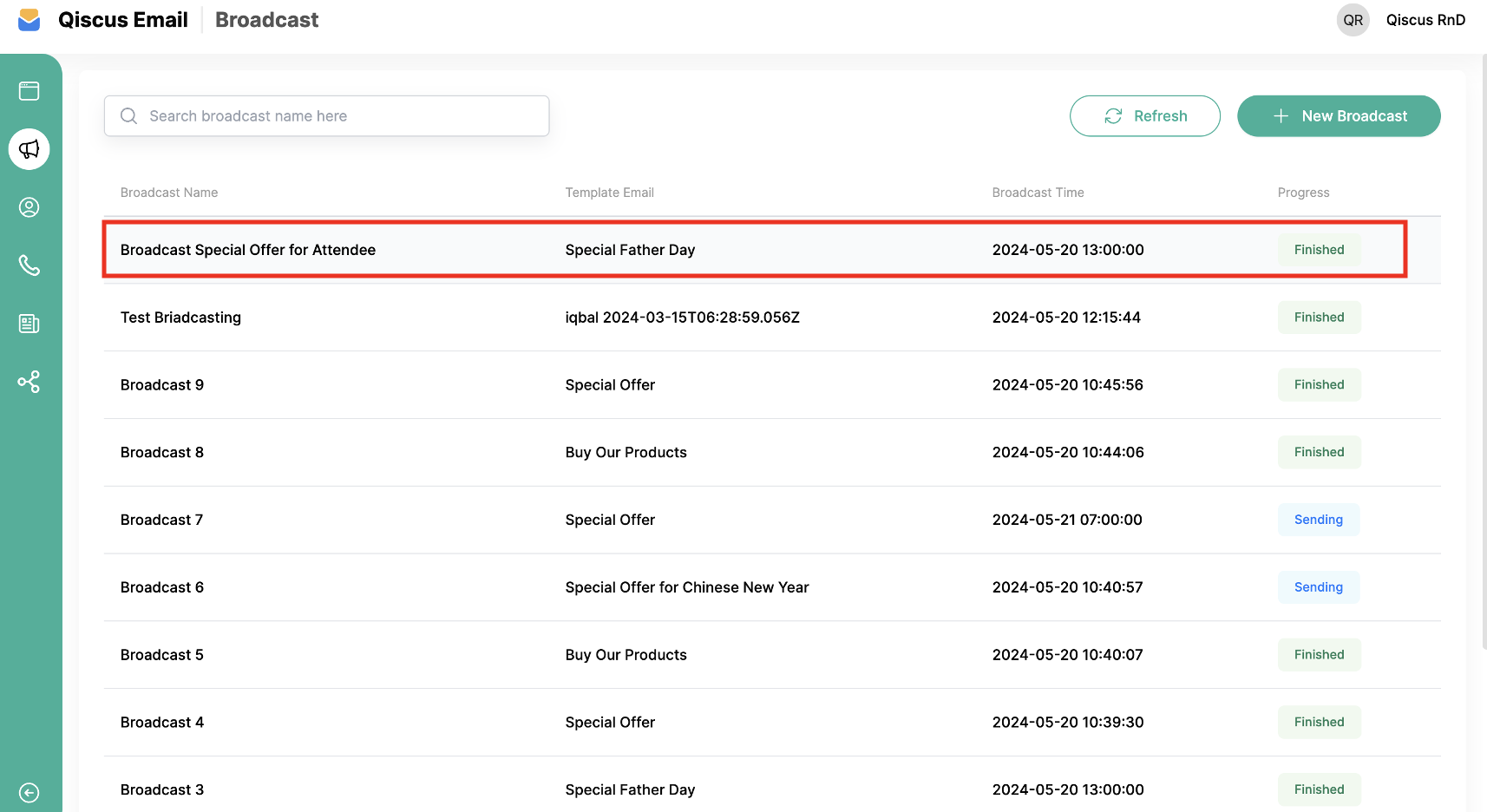This screenshot has width=1487, height=812.
Task: Click the Qiscus Email logo
Action: 29,20
